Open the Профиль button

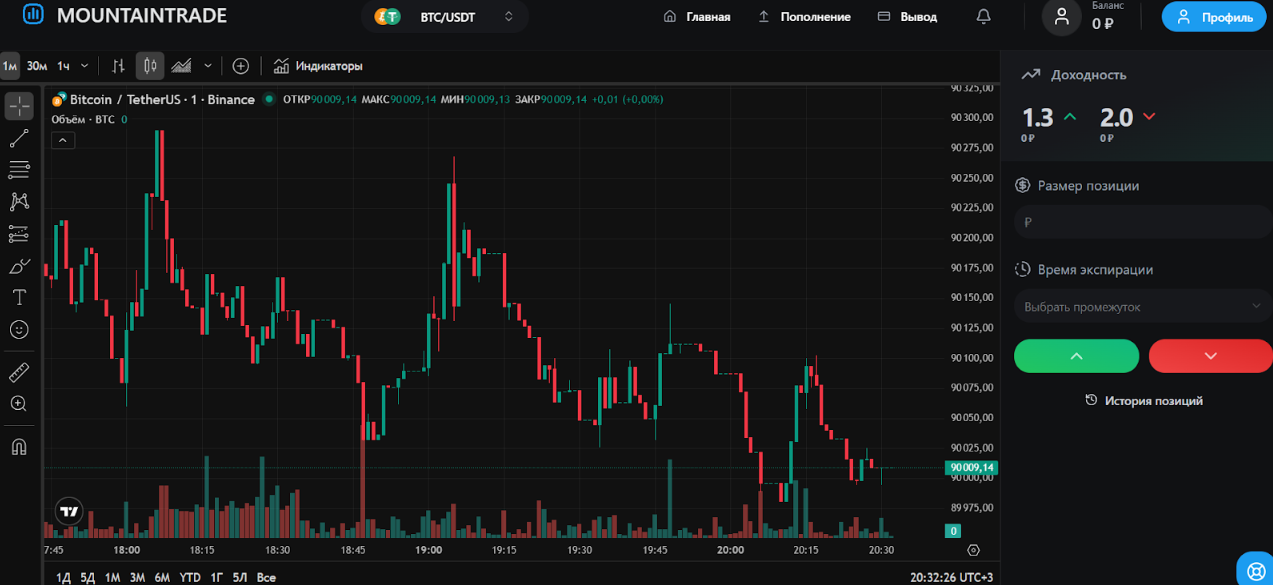pyautogui.click(x=1214, y=17)
